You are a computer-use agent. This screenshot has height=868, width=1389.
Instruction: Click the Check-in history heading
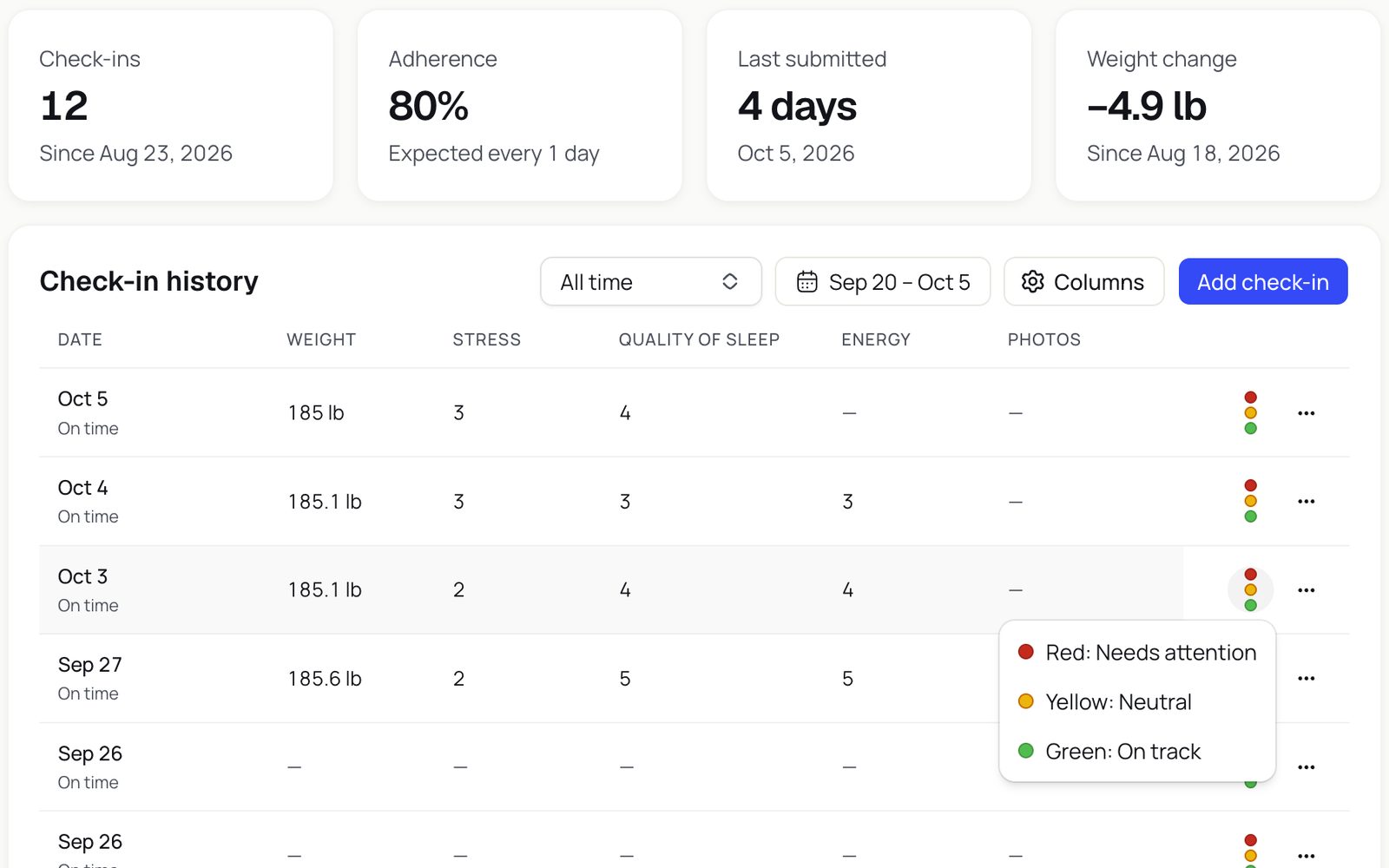click(x=149, y=281)
